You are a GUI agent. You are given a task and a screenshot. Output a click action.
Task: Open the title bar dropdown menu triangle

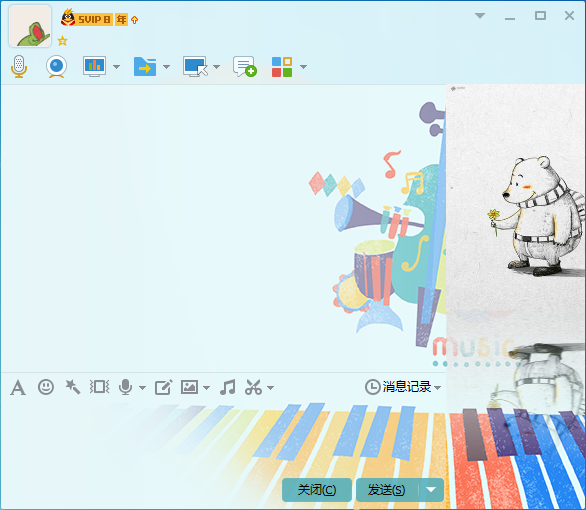(x=480, y=16)
